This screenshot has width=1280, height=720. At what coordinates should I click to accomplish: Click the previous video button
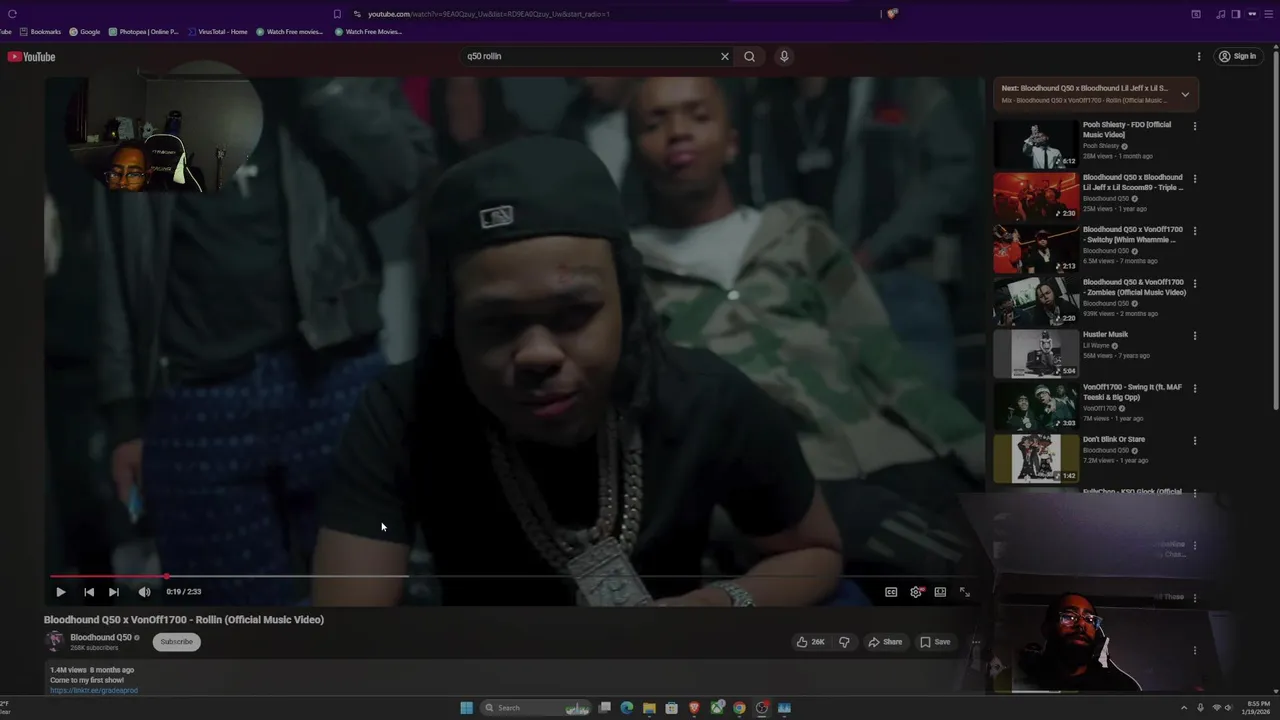tap(89, 592)
